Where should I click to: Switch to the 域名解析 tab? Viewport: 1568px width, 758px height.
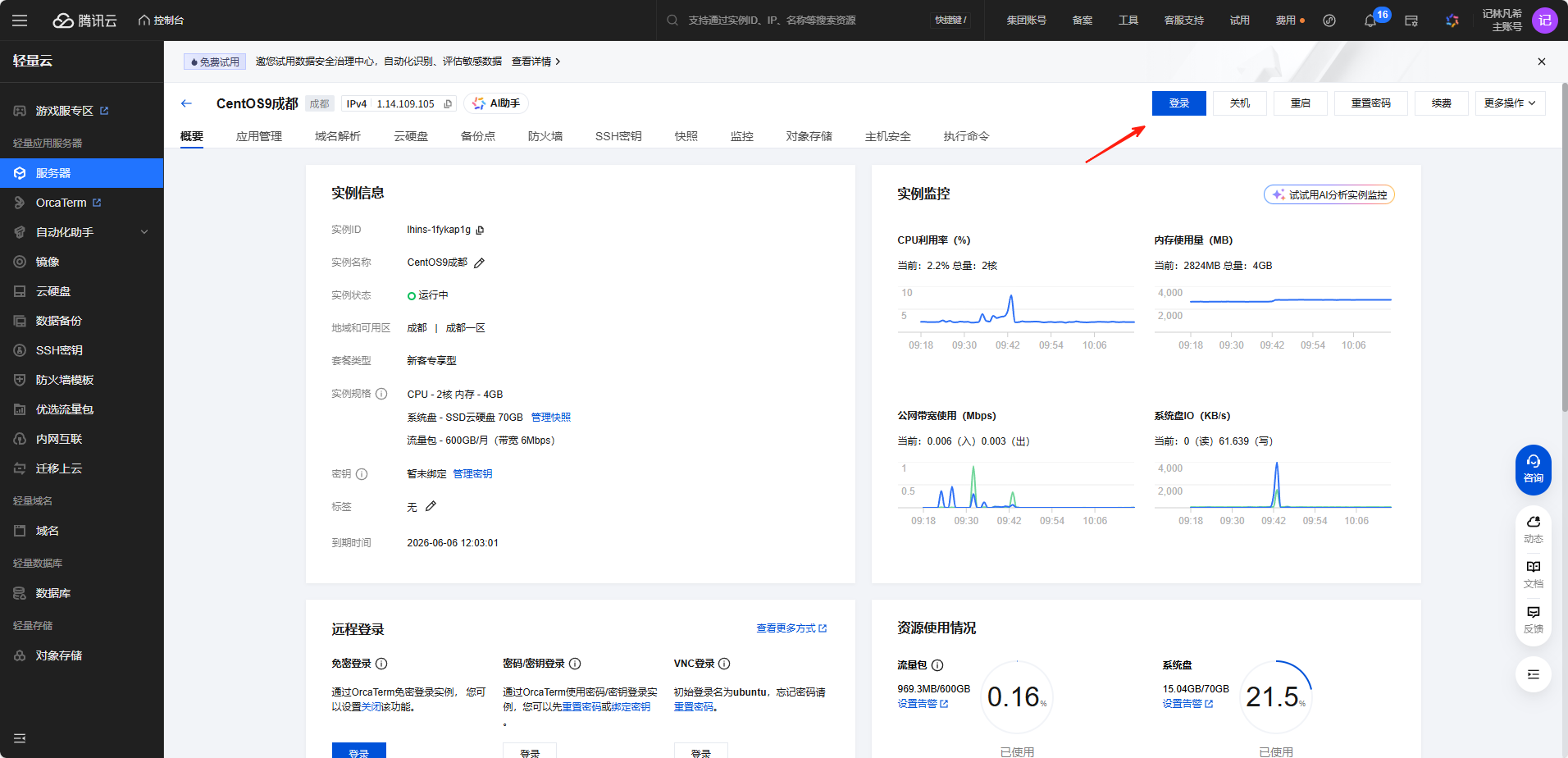(x=338, y=136)
